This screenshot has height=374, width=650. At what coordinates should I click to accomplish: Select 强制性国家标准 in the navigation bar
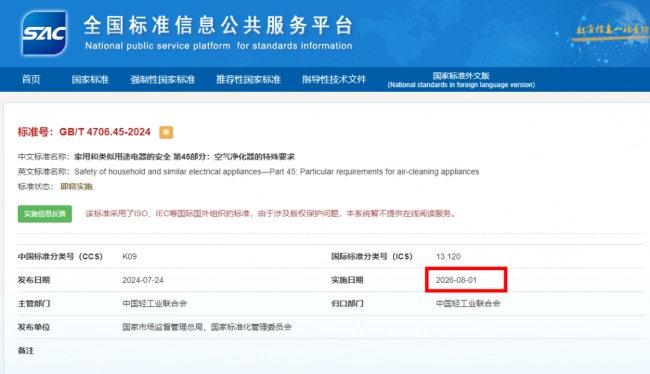(162, 79)
